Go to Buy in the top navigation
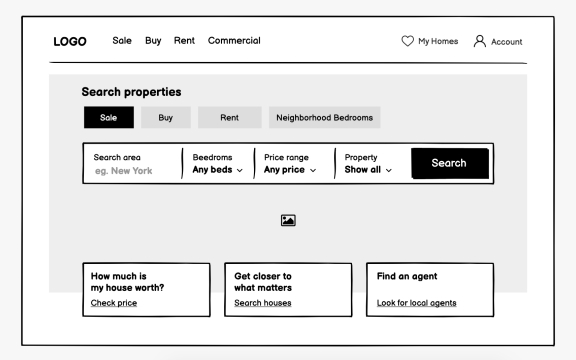 coord(153,41)
